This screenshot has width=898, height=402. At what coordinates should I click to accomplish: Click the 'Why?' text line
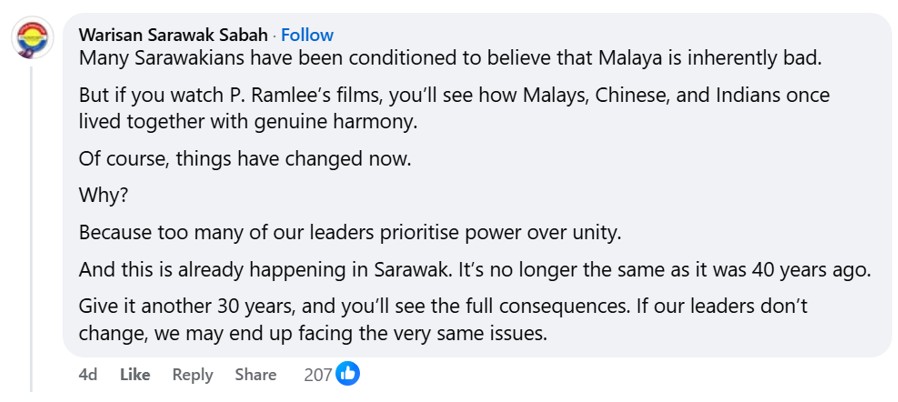[x=99, y=196]
